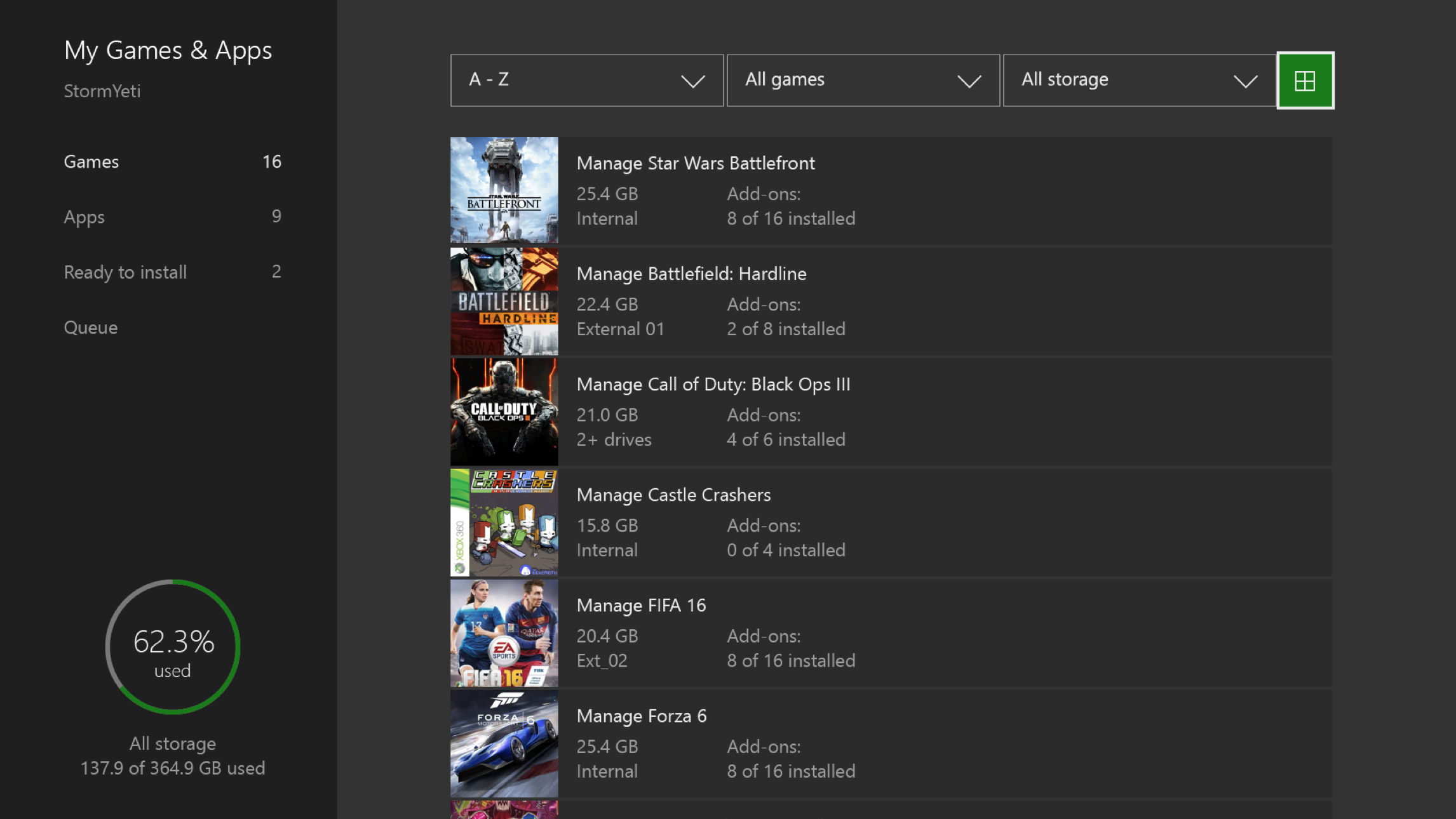Click the Apps count 9
The width and height of the screenshot is (1456, 819).
point(276,216)
